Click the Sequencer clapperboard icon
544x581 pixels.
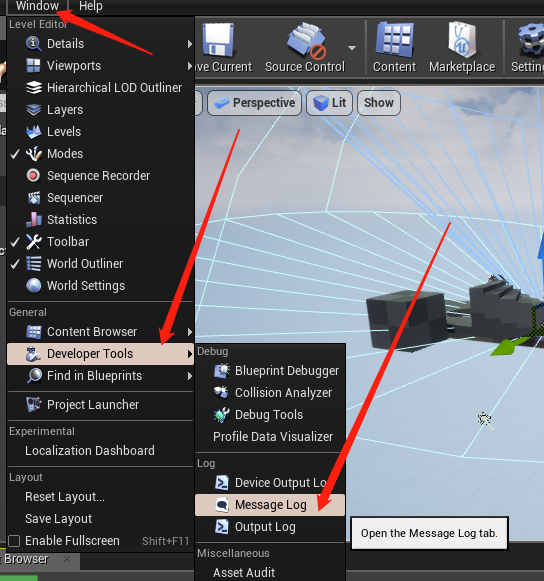(34, 197)
